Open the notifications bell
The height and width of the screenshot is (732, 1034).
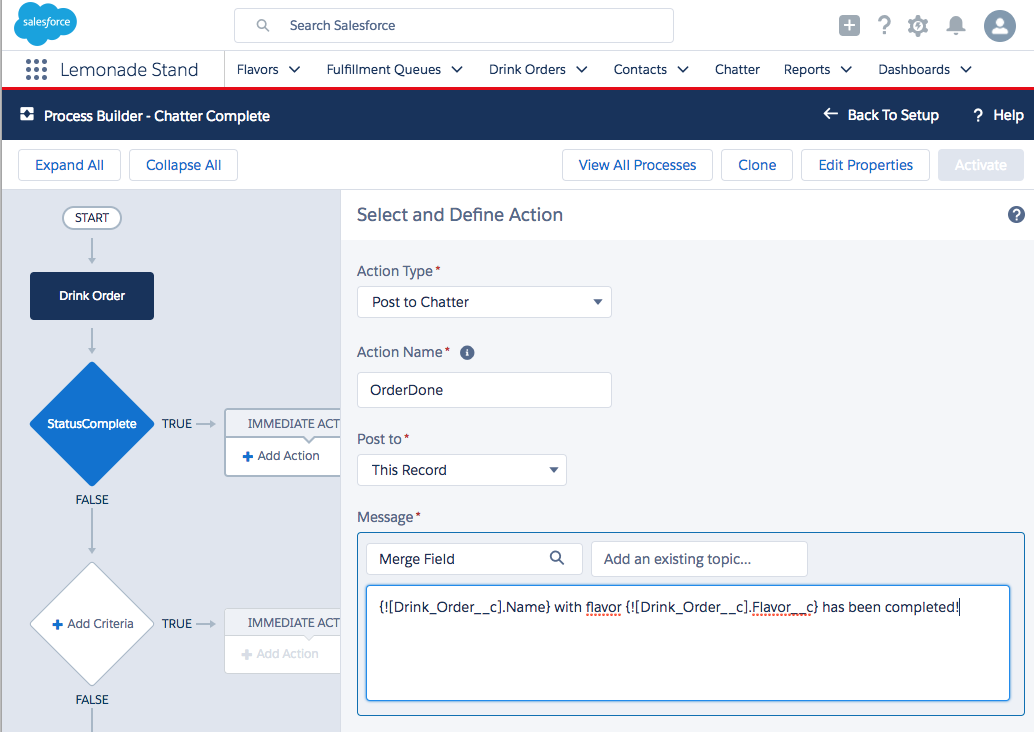[x=956, y=26]
